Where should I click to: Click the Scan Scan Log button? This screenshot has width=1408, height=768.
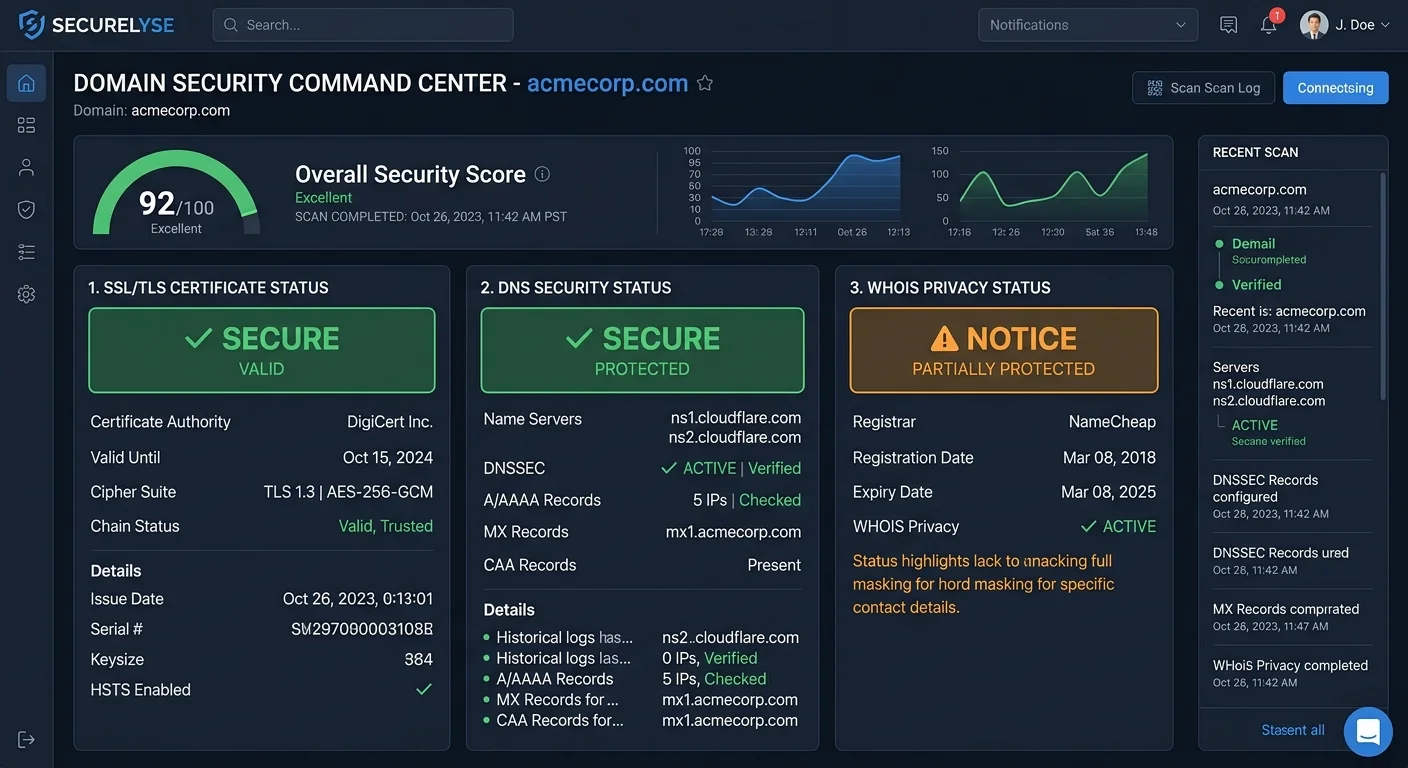tap(1203, 88)
